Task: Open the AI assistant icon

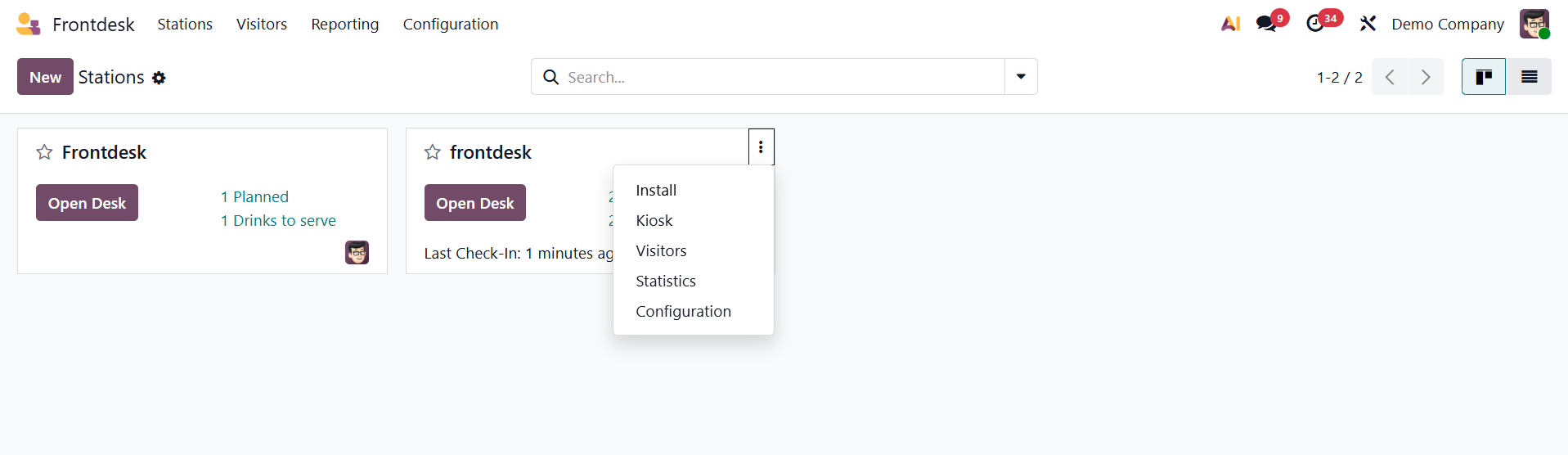Action: [1230, 24]
